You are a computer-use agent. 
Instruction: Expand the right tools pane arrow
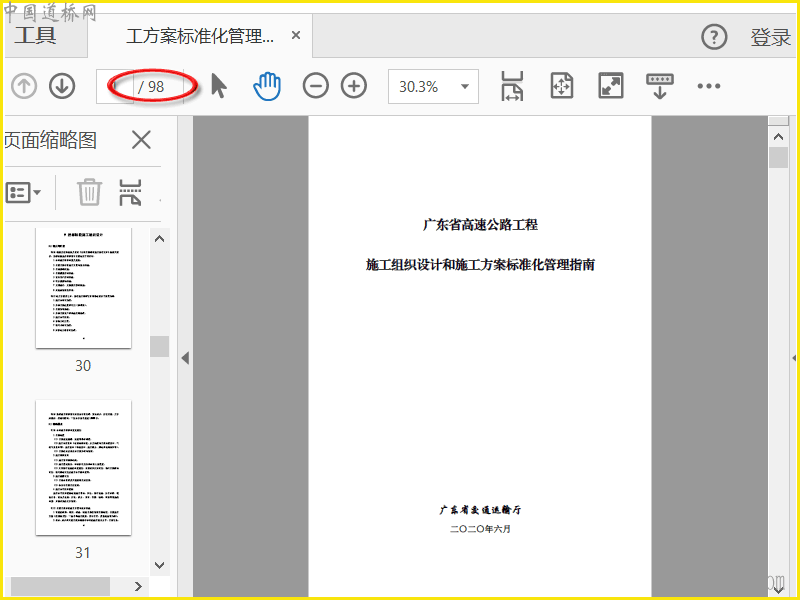(795, 358)
